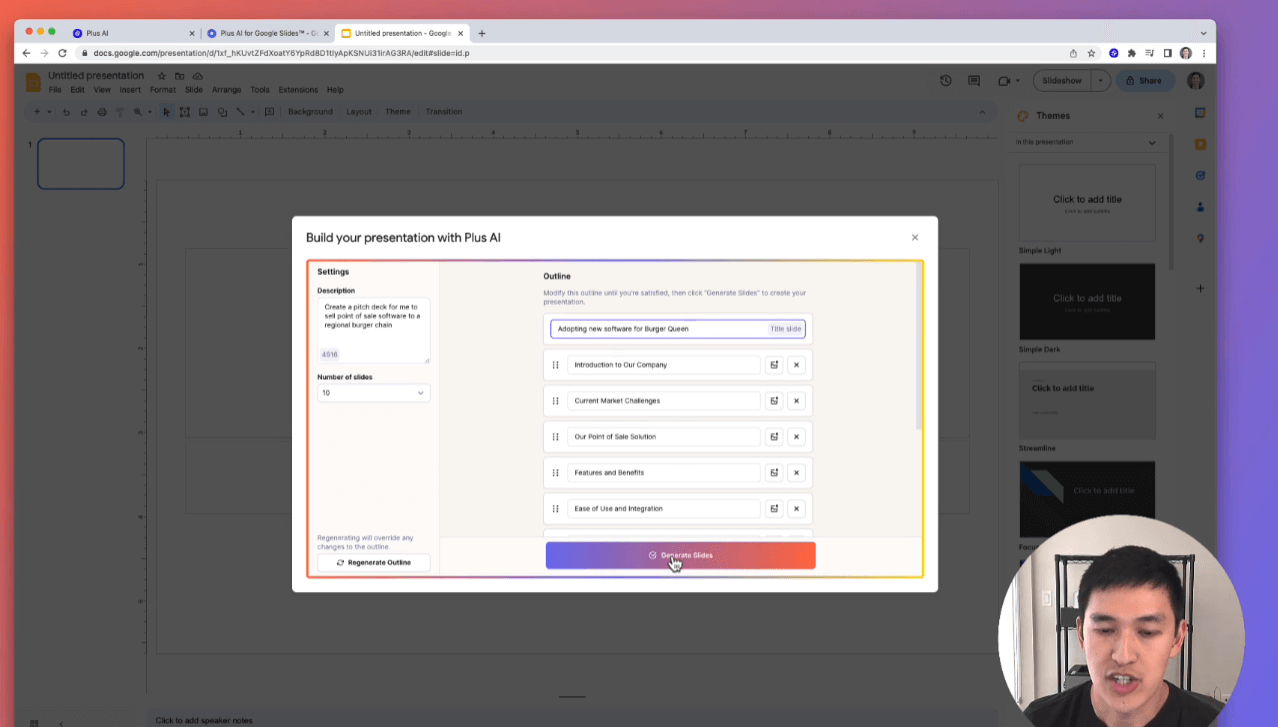Click the Move to folder icon
This screenshot has width=1278, height=727.
coord(180,76)
